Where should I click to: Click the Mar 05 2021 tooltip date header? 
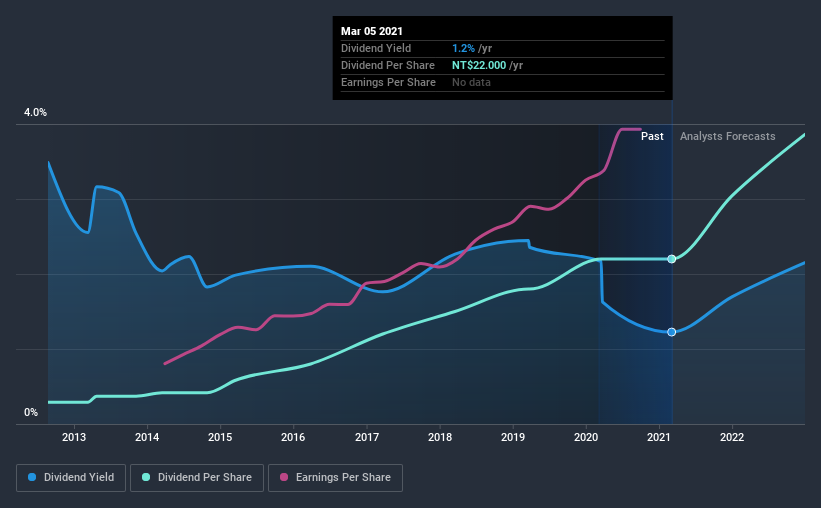[372, 31]
